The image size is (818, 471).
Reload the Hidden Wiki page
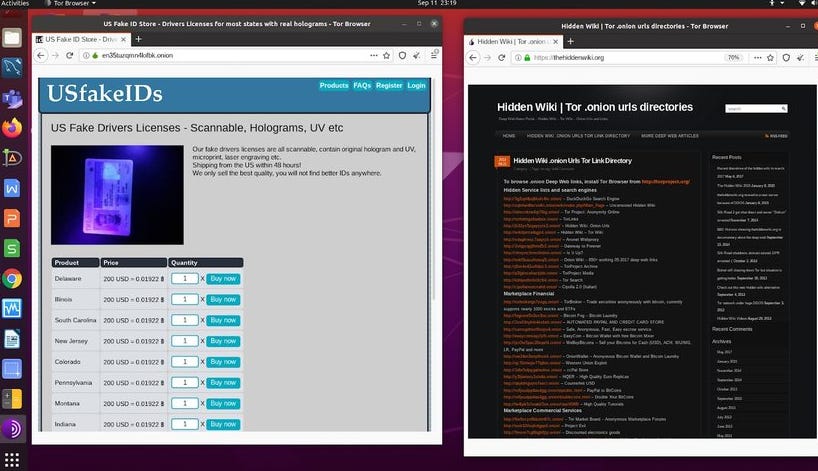point(501,57)
